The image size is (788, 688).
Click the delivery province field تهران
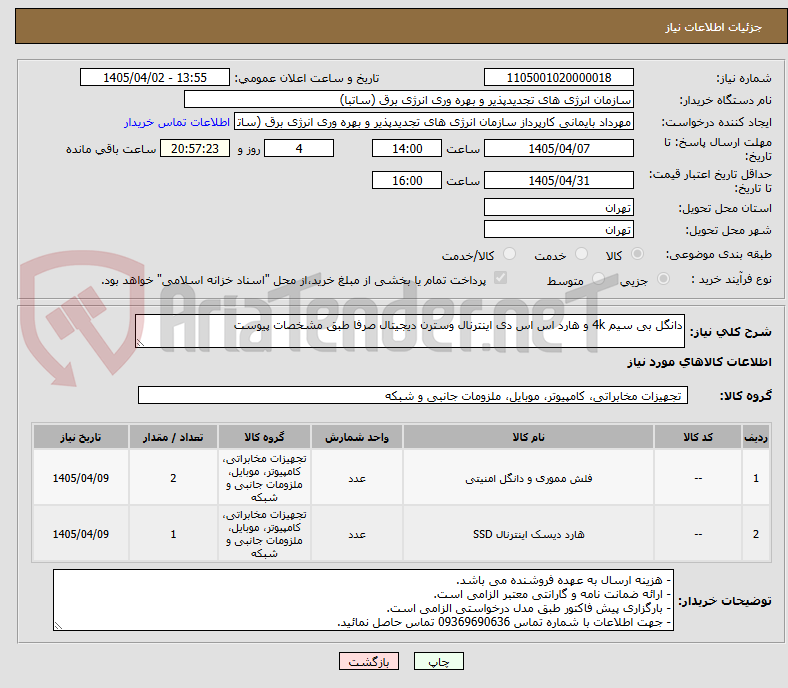coord(558,207)
